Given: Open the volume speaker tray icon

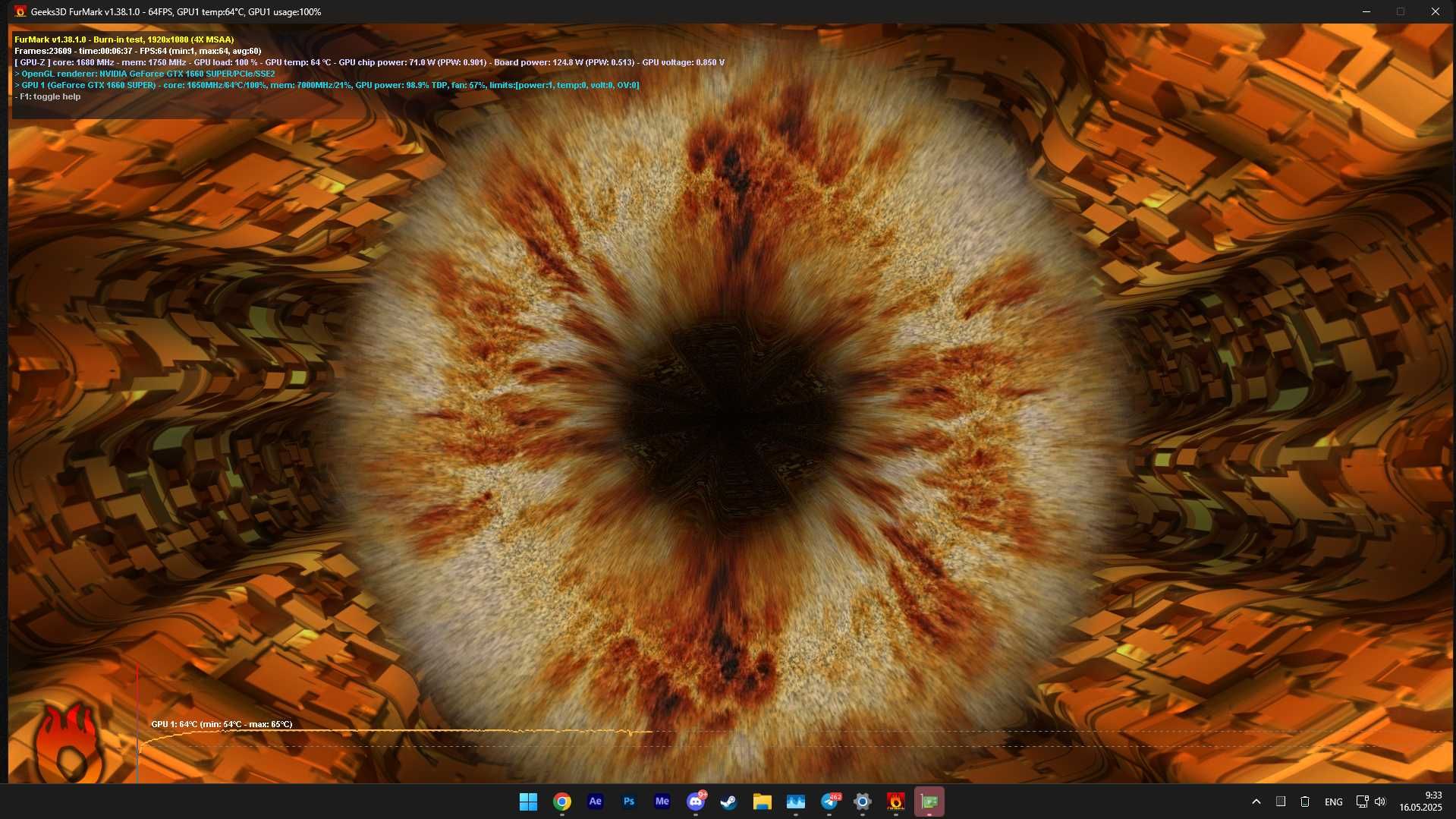Looking at the screenshot, I should pyautogui.click(x=1380, y=802).
